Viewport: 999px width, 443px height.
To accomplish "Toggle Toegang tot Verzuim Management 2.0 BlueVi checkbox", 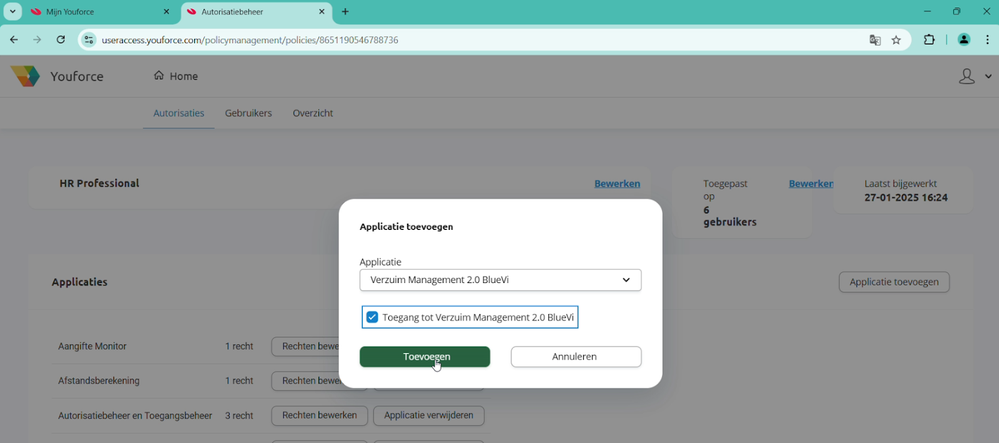I will pyautogui.click(x=372, y=317).
